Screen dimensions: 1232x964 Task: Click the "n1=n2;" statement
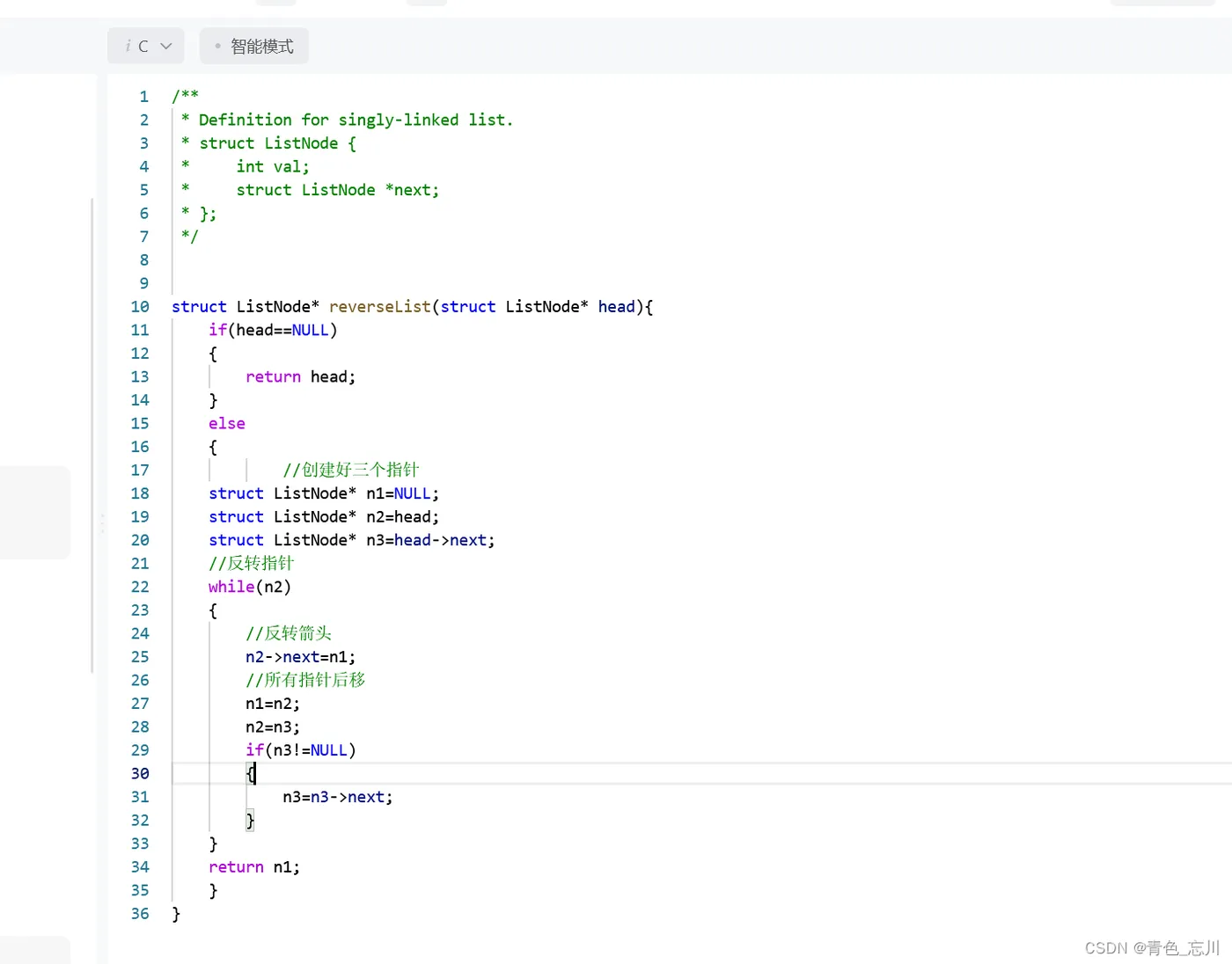pos(273,704)
